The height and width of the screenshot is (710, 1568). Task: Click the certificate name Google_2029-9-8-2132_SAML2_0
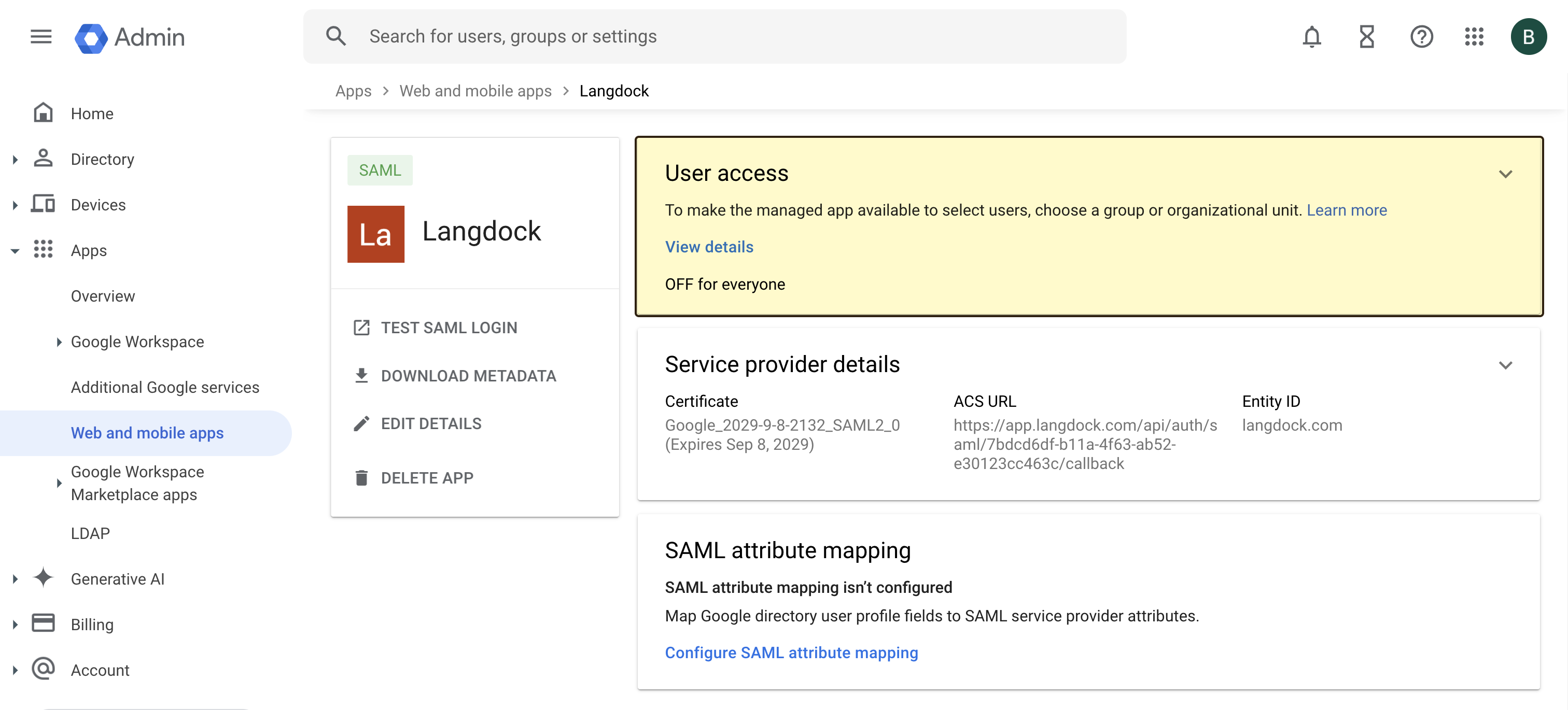pyautogui.click(x=782, y=425)
